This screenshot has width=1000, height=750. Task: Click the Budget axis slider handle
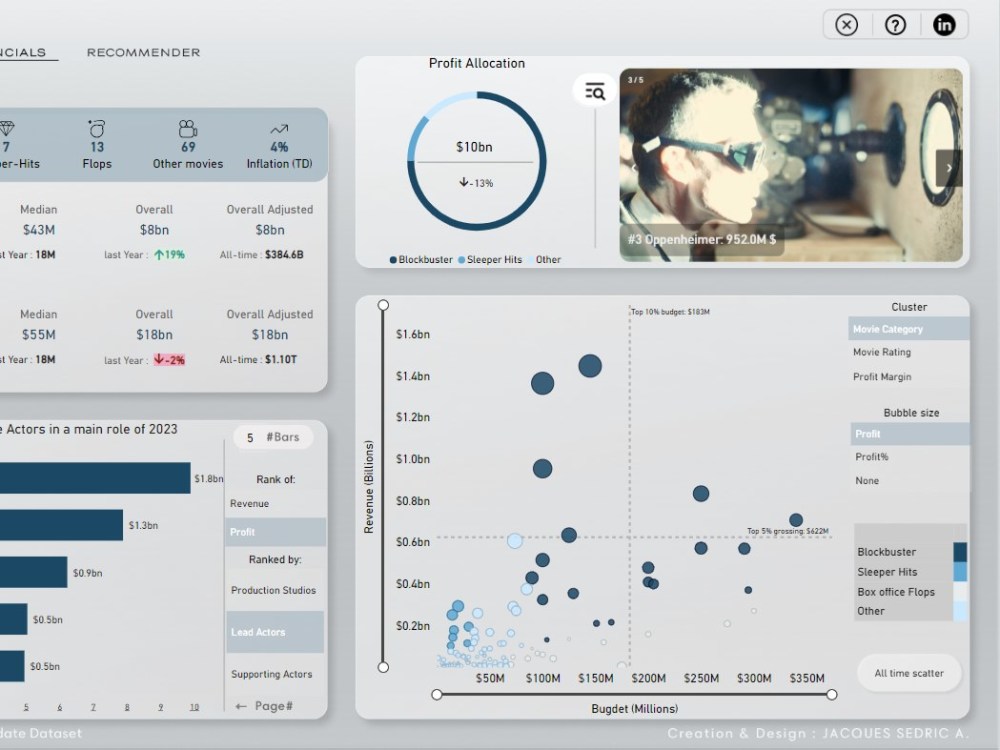point(434,693)
